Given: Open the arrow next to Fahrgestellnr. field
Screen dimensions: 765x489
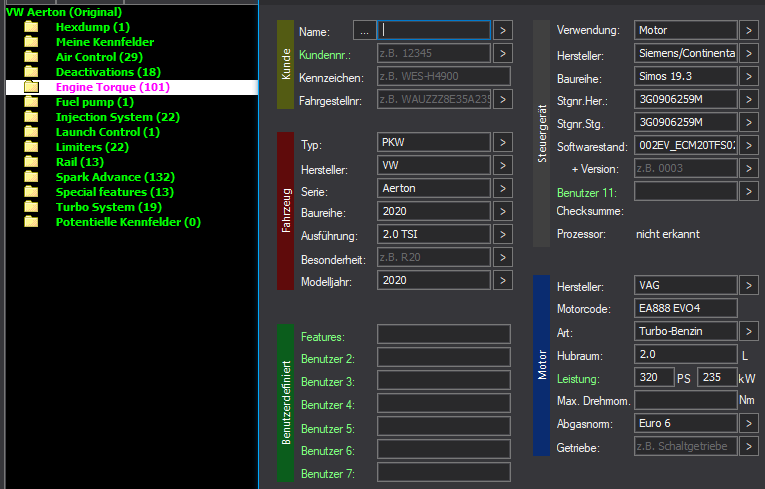Looking at the screenshot, I should click(x=503, y=100).
